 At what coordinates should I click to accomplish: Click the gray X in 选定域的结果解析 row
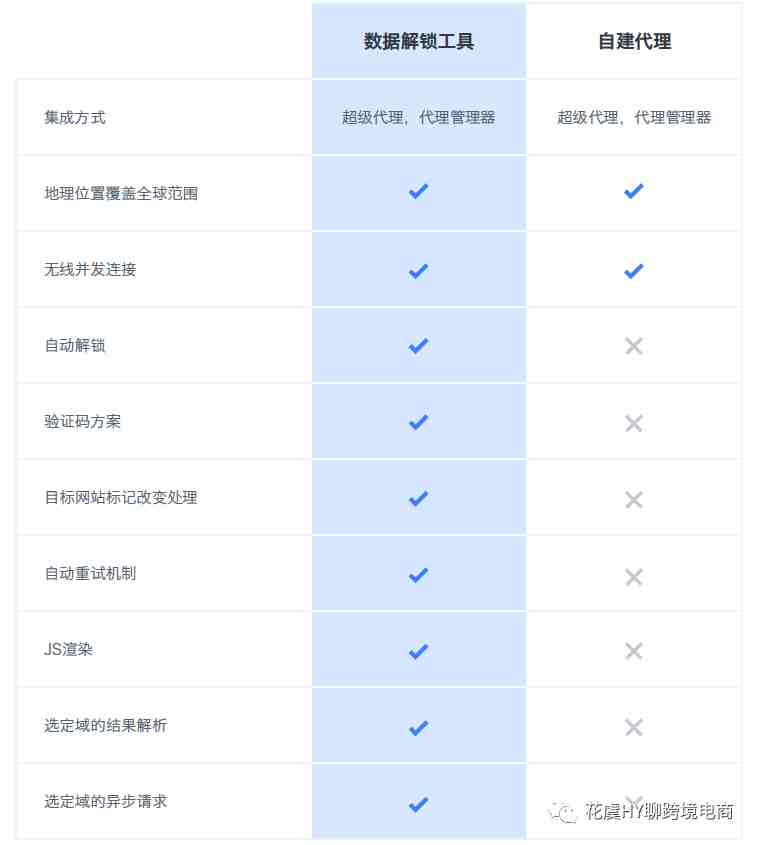point(634,727)
